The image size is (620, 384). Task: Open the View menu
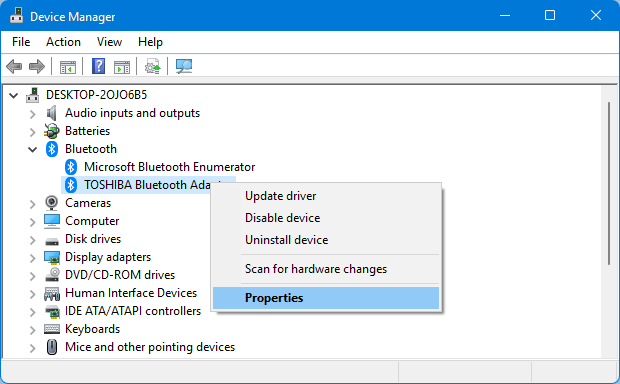click(x=109, y=42)
